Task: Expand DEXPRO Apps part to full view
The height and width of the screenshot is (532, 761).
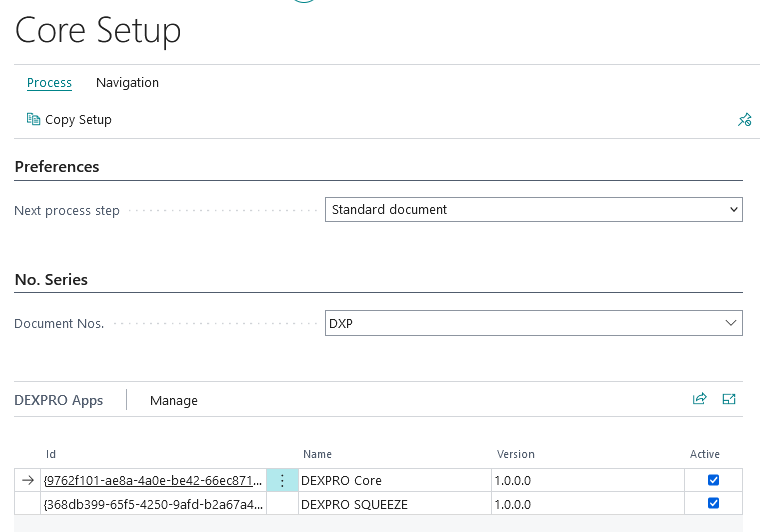Action: click(729, 399)
